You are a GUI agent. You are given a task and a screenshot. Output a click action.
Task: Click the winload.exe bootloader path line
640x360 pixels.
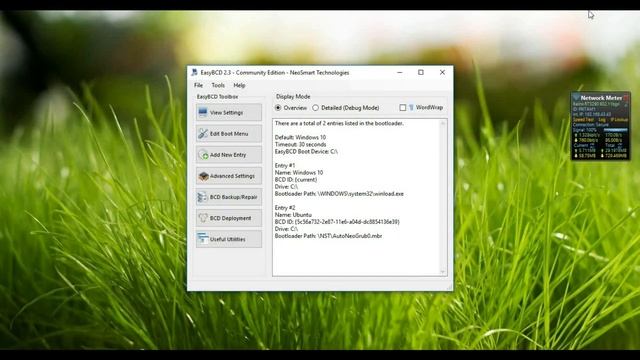[x=339, y=194]
